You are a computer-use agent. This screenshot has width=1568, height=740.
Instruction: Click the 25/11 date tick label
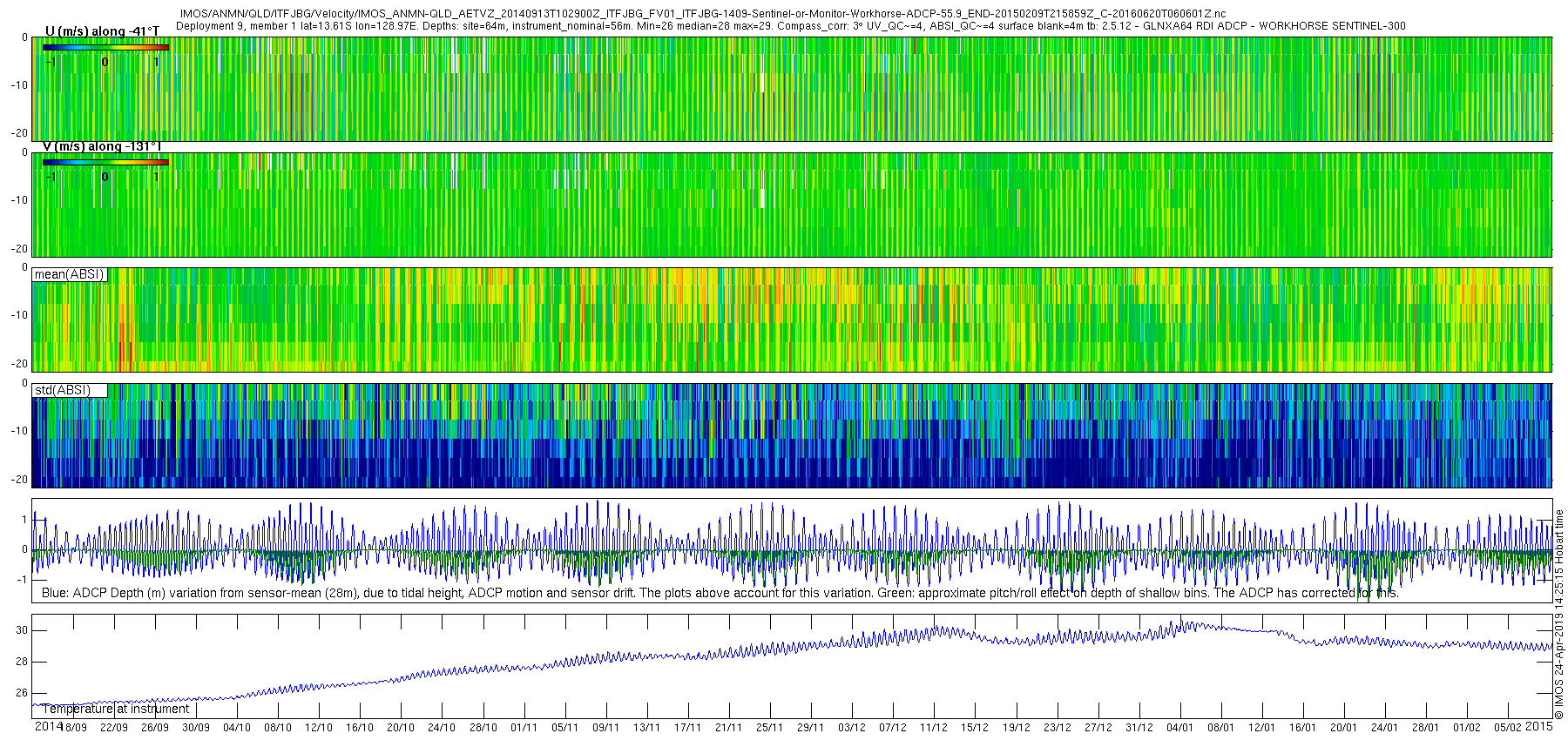769,728
